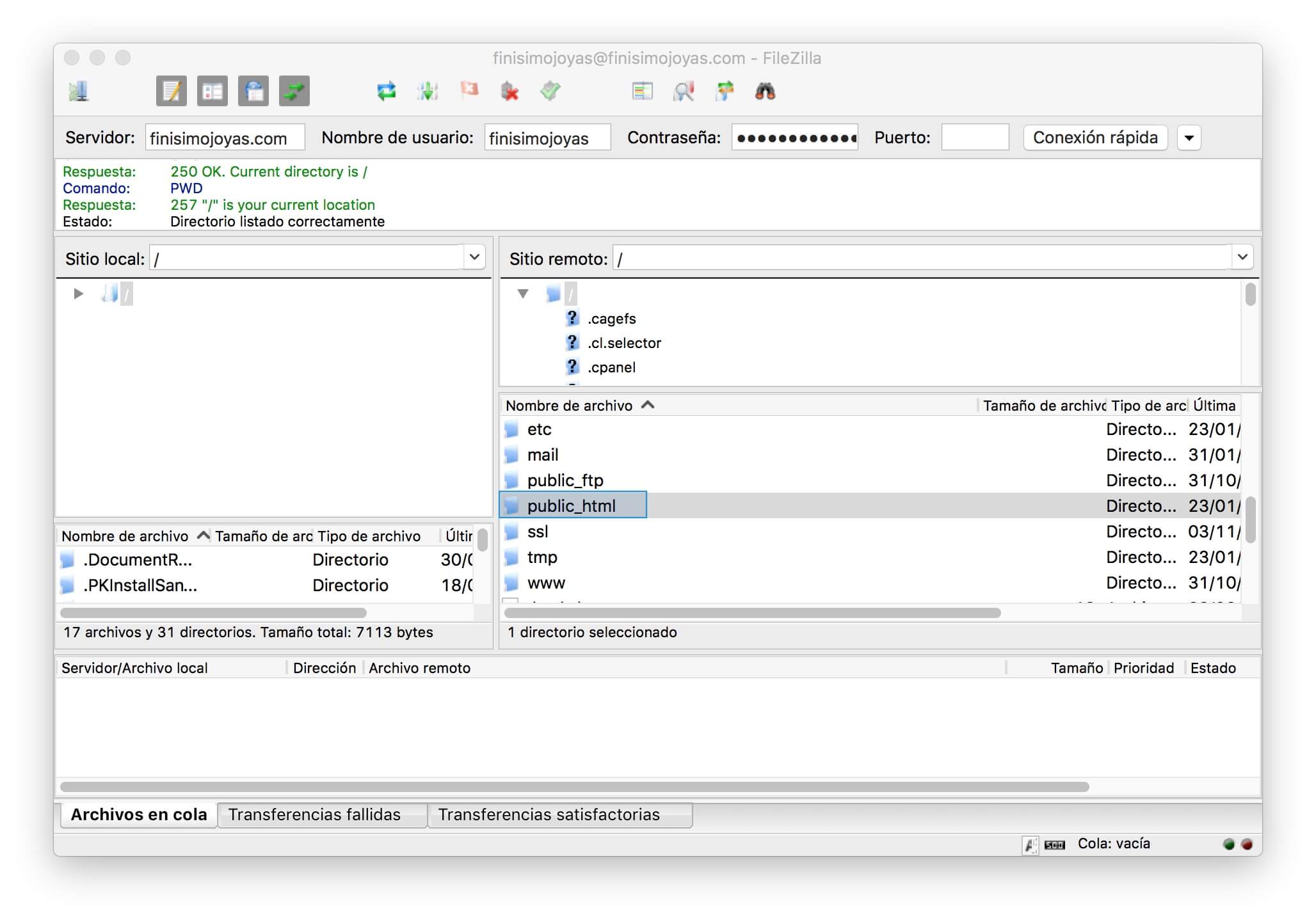Switch to Transferencias satisfactorias tab
1316x920 pixels.
coord(549,814)
